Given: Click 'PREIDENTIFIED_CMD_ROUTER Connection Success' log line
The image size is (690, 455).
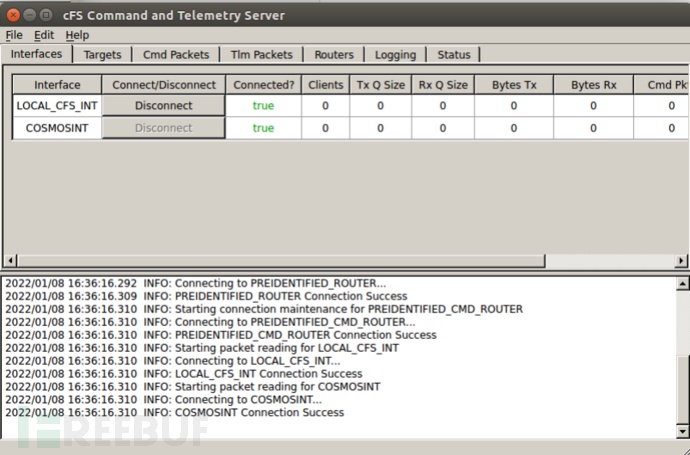Looking at the screenshot, I should [x=221, y=335].
